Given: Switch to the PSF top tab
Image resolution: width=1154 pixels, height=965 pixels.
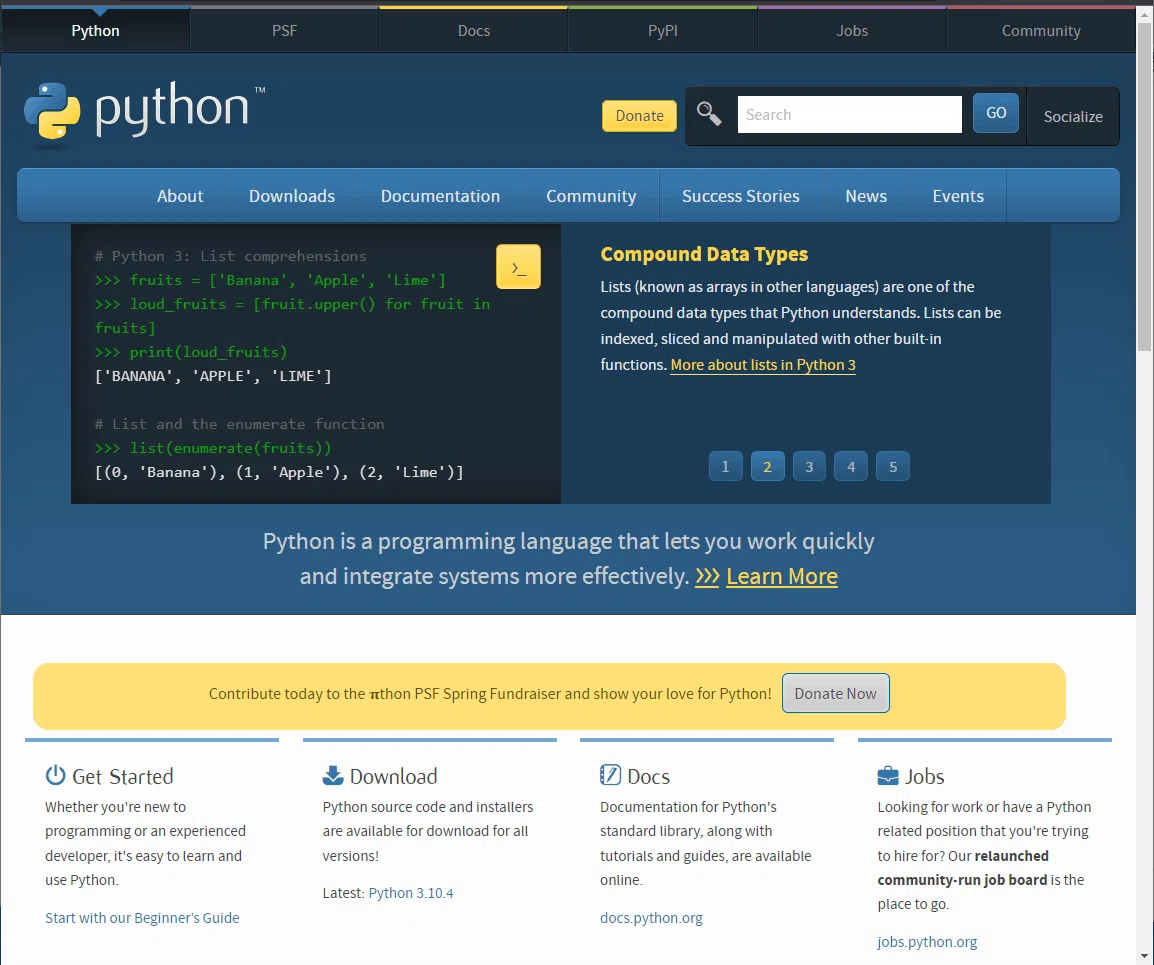Looking at the screenshot, I should [x=284, y=30].
